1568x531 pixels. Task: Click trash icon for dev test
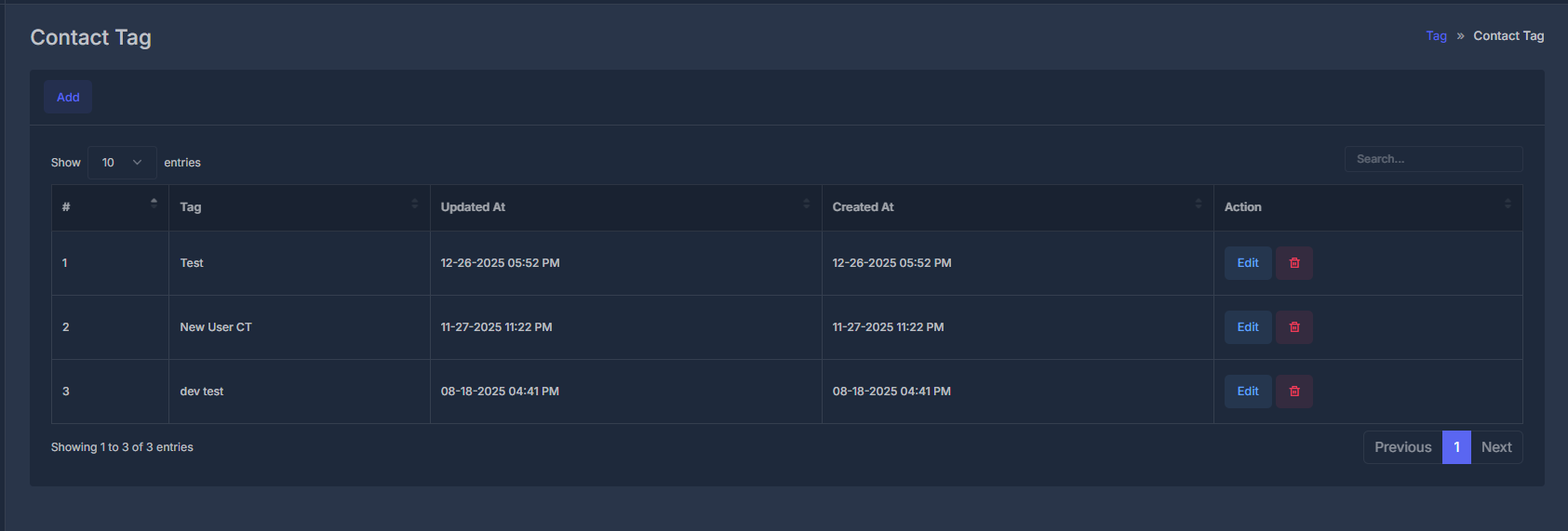click(x=1293, y=392)
